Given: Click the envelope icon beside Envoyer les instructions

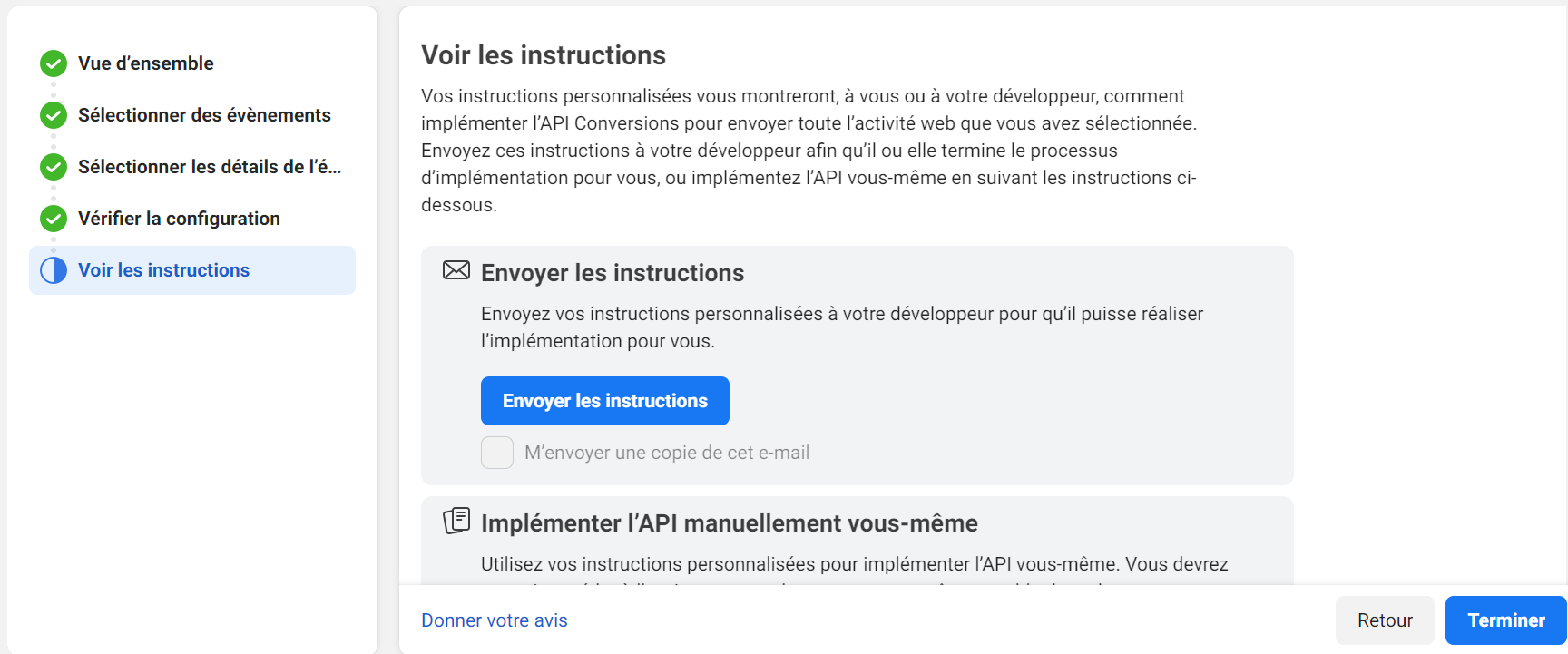Looking at the screenshot, I should 456,270.
